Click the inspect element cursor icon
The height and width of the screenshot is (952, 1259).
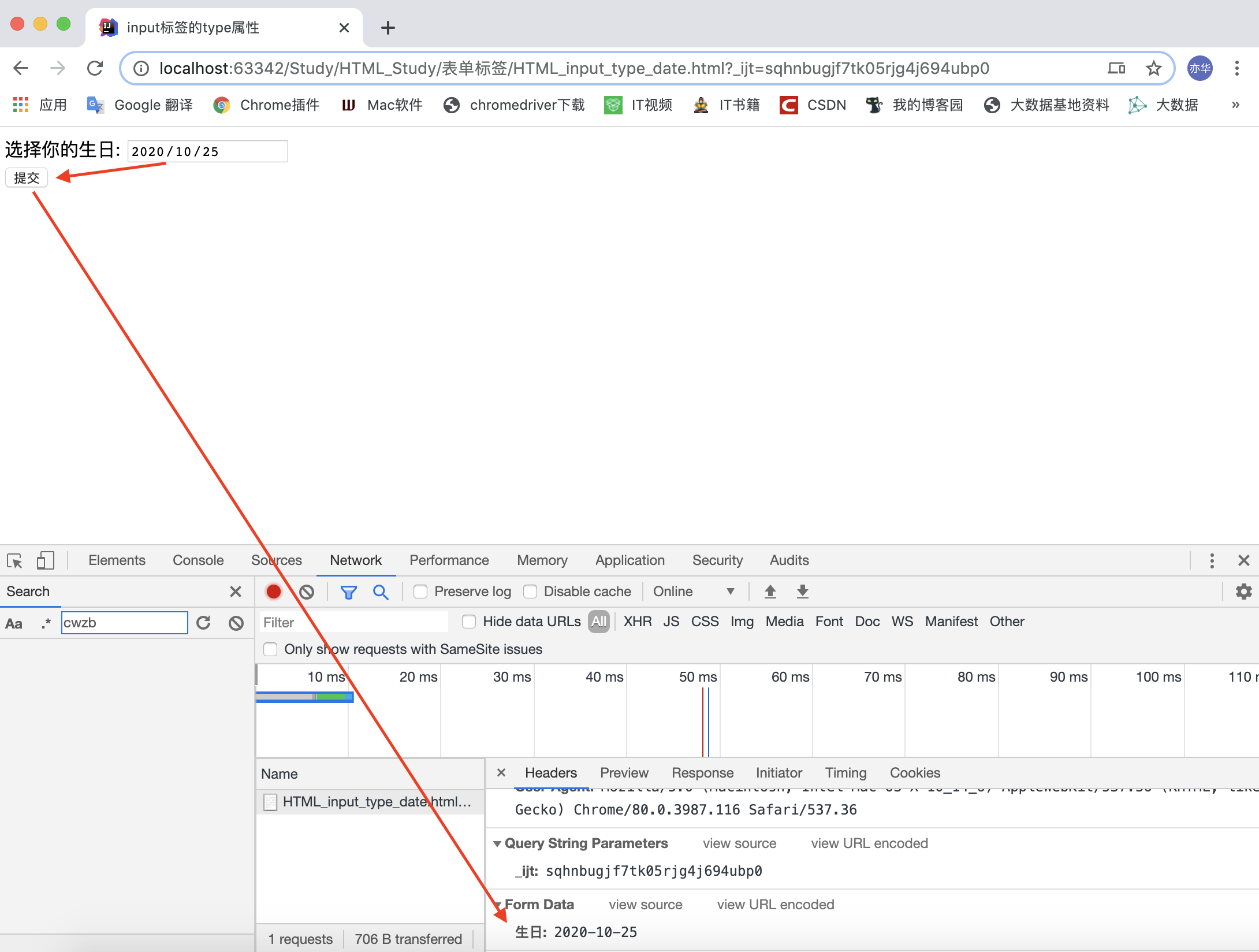(16, 559)
